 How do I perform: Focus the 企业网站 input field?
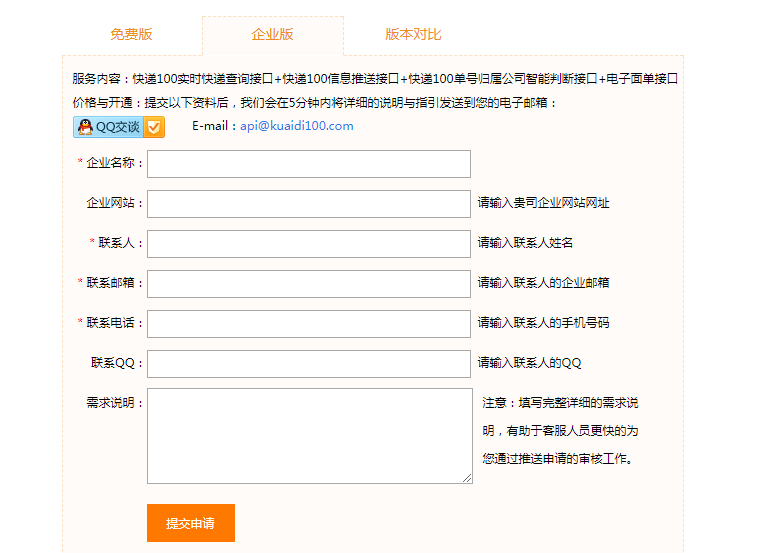tap(309, 204)
